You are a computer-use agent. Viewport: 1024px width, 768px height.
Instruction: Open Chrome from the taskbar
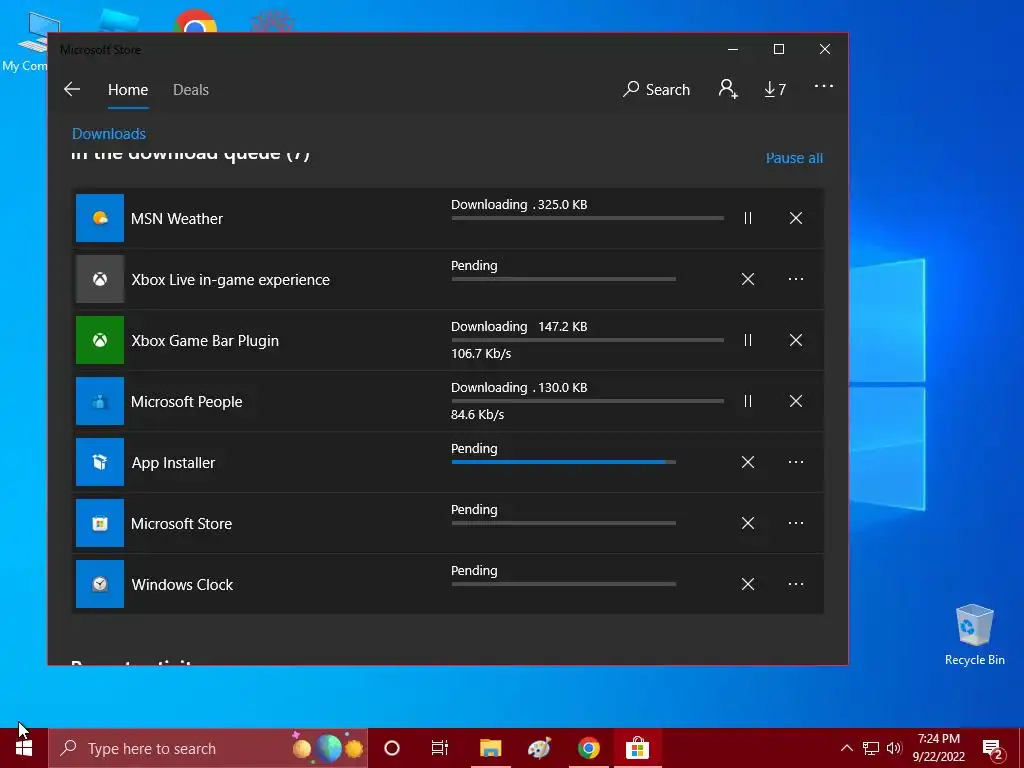click(588, 748)
